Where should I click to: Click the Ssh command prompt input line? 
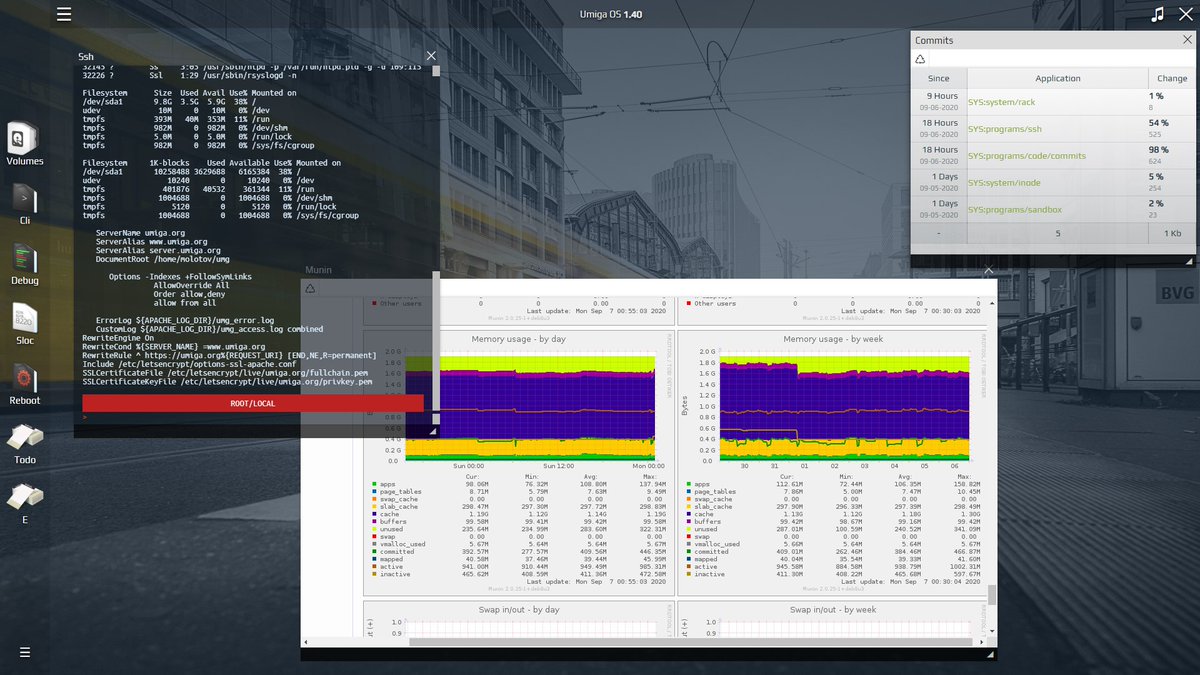click(252, 418)
